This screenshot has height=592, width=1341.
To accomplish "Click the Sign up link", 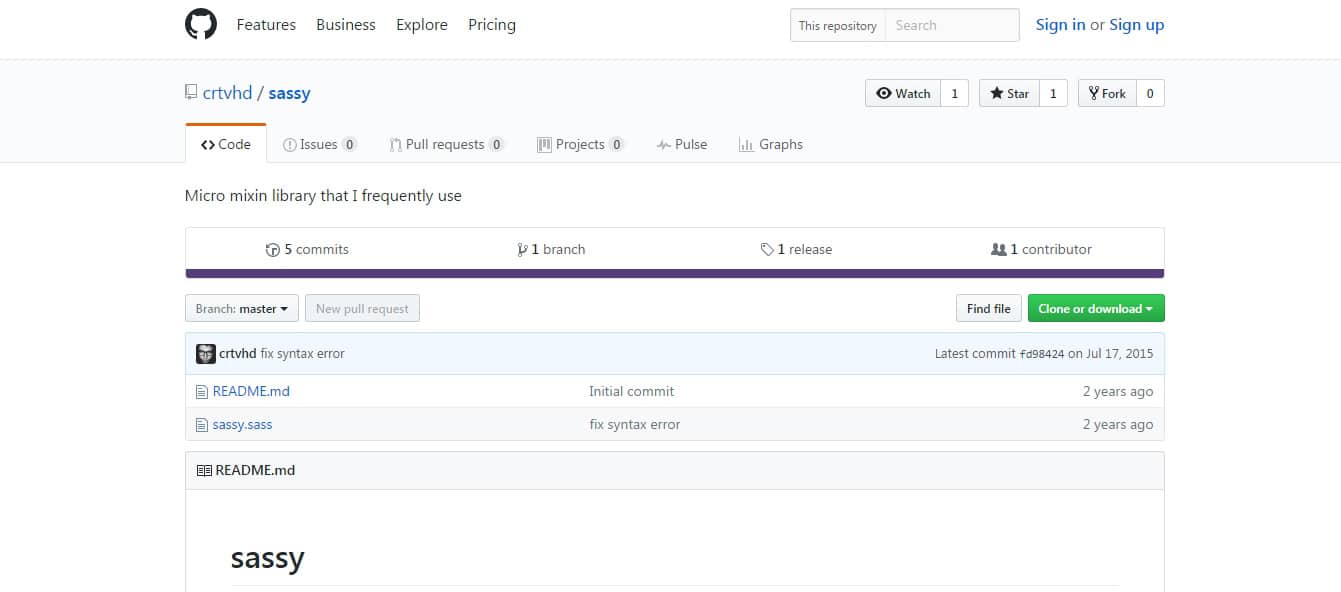I will click(1137, 25).
